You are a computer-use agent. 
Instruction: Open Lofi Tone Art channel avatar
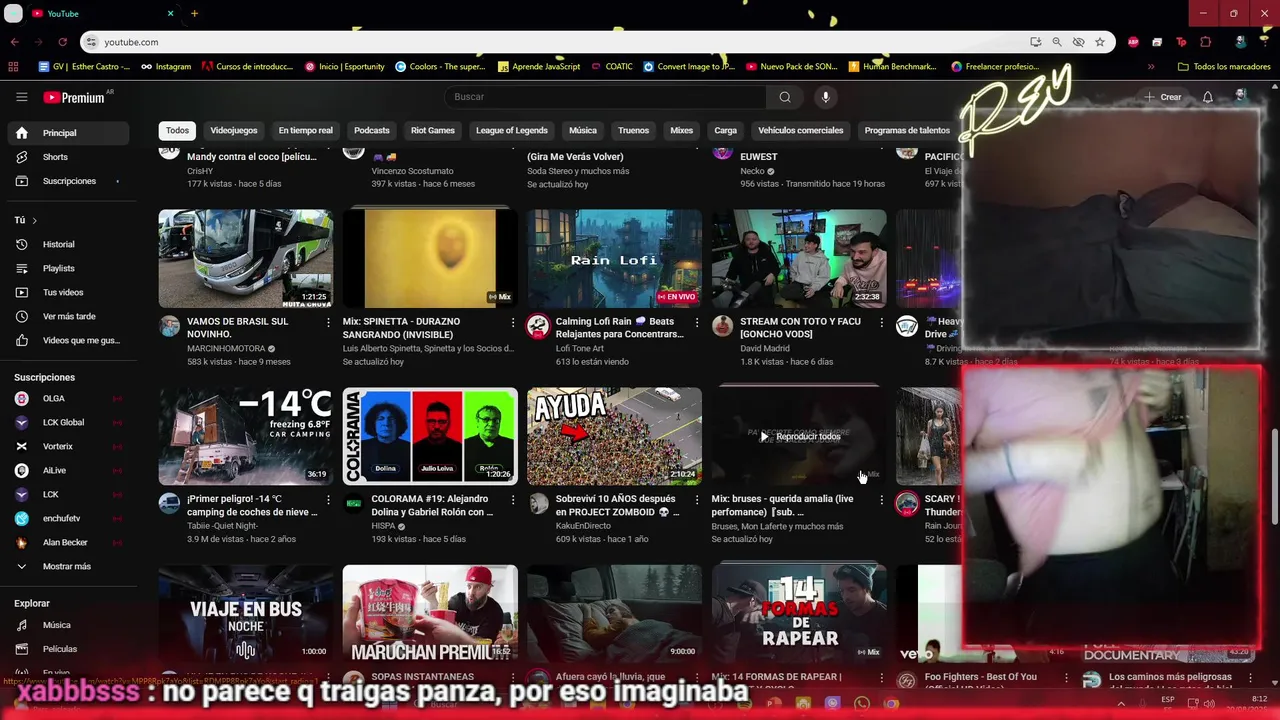tap(538, 326)
